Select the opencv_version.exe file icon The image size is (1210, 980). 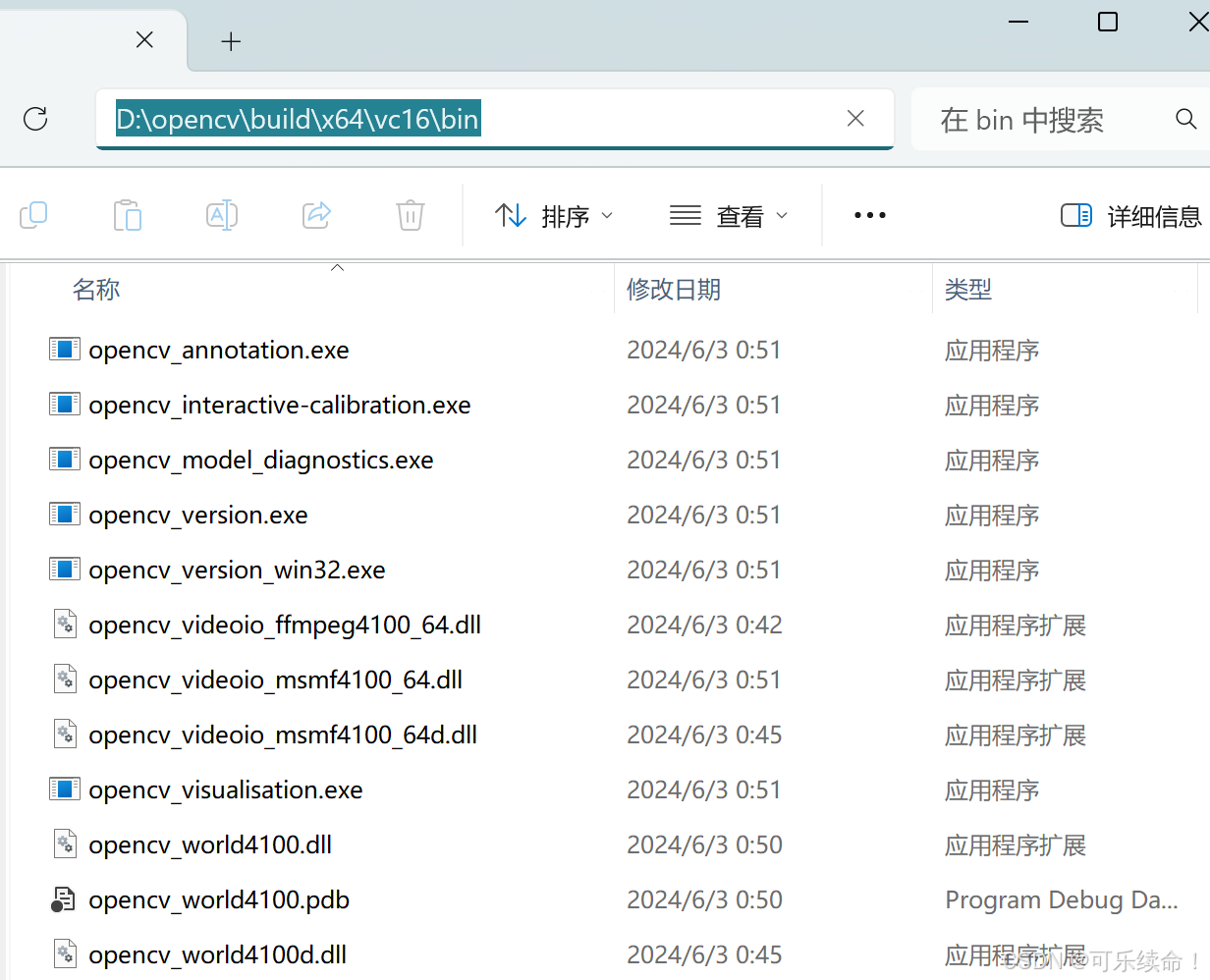[x=65, y=514]
